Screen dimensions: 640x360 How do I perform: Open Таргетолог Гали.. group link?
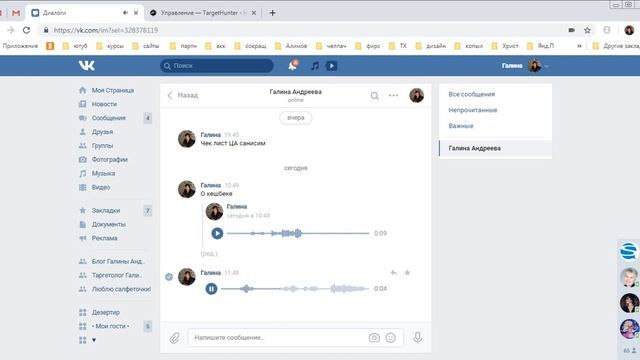[116, 275]
